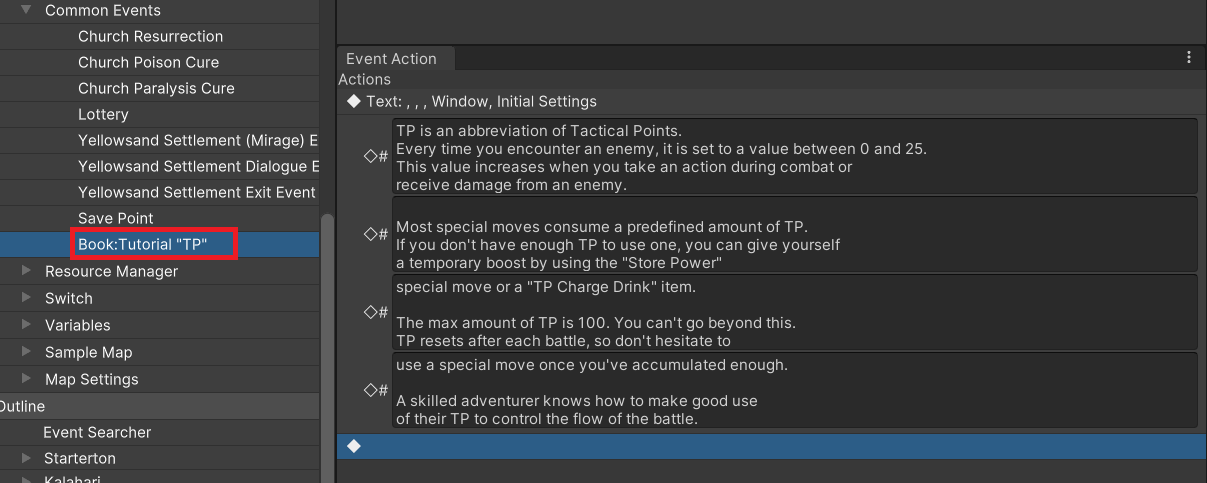Select the Church Resurrection common event

coord(151,36)
